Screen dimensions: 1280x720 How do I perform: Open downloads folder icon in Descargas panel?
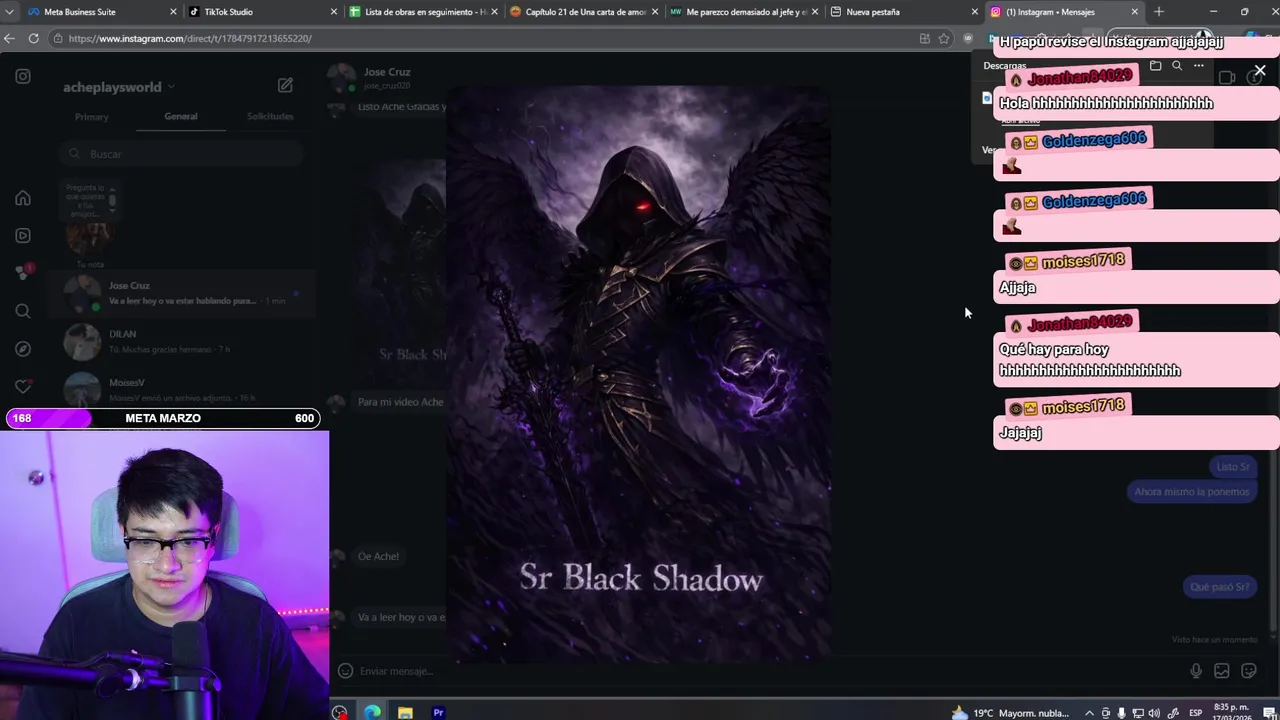(1156, 66)
